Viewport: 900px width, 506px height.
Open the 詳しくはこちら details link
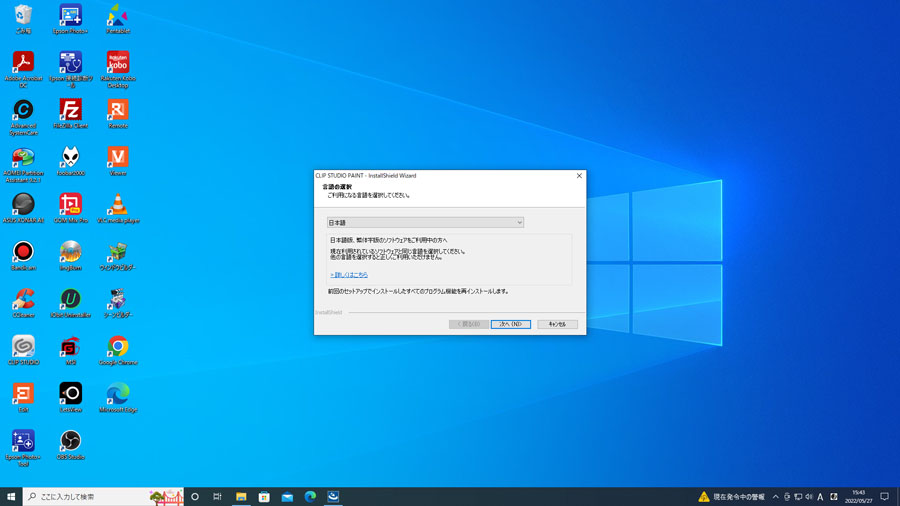tap(349, 275)
